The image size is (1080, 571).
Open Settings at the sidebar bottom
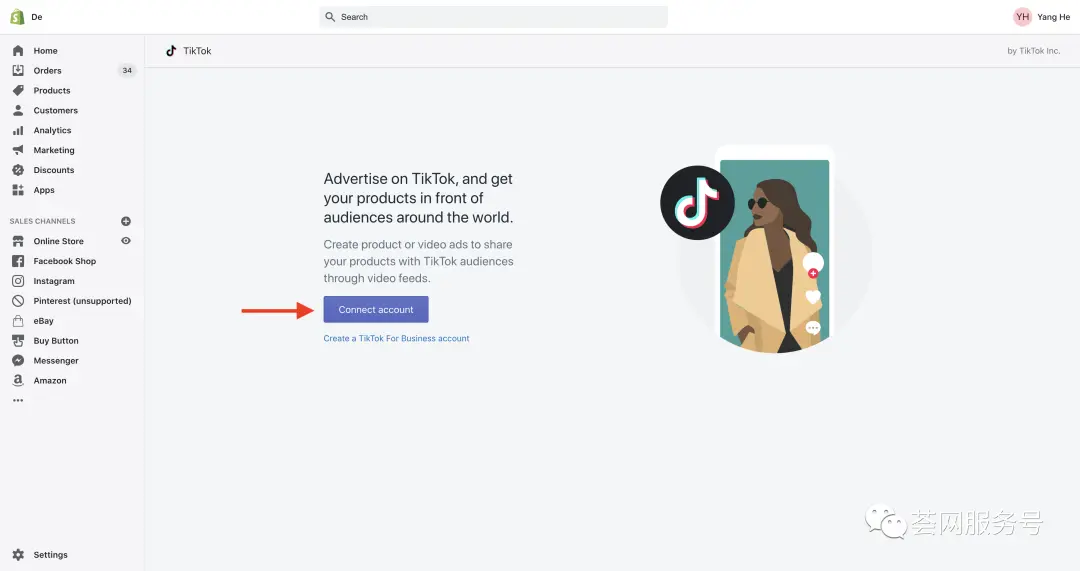click(x=50, y=555)
